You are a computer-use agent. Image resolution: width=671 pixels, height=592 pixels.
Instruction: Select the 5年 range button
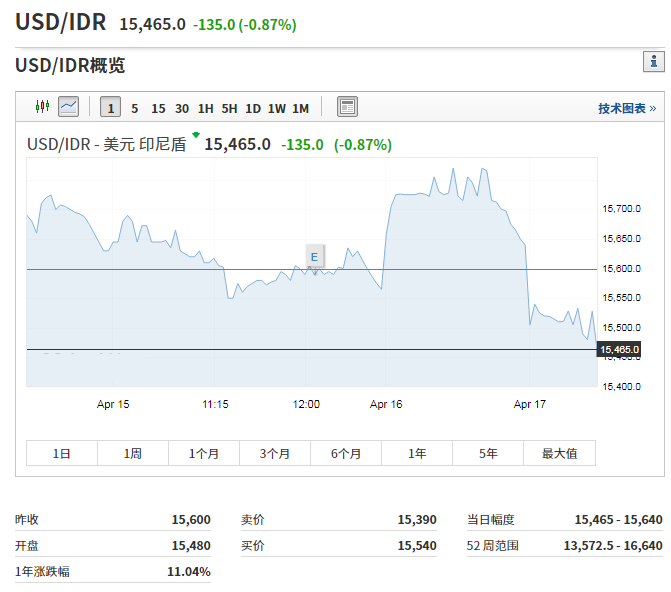[x=488, y=453]
